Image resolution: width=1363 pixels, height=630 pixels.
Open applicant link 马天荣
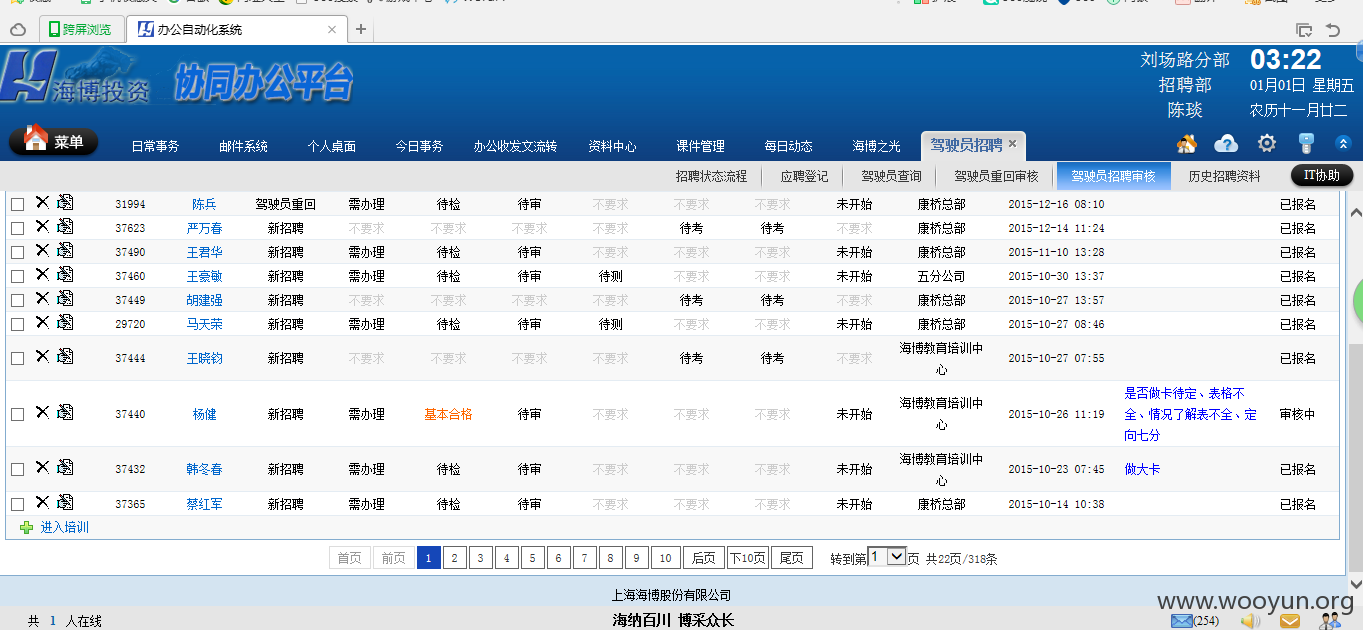pos(204,324)
